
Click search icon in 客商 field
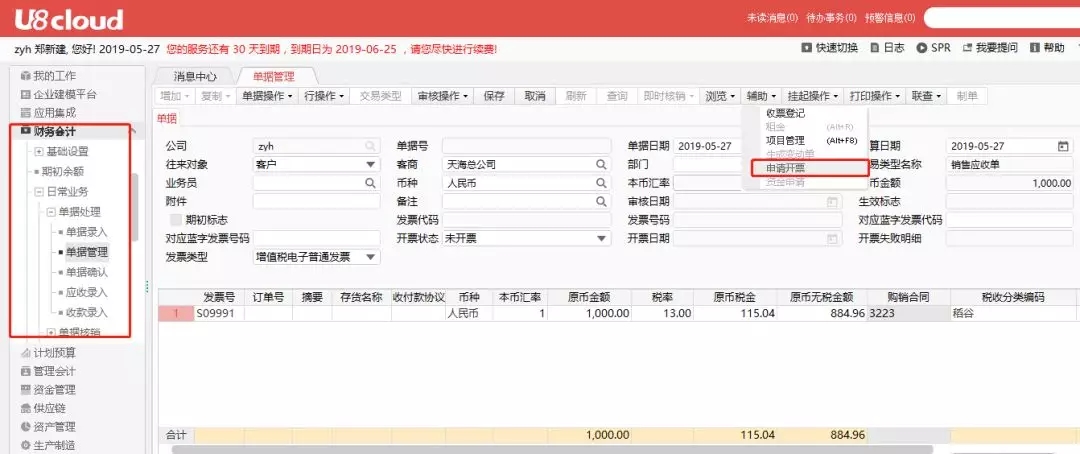coord(601,165)
